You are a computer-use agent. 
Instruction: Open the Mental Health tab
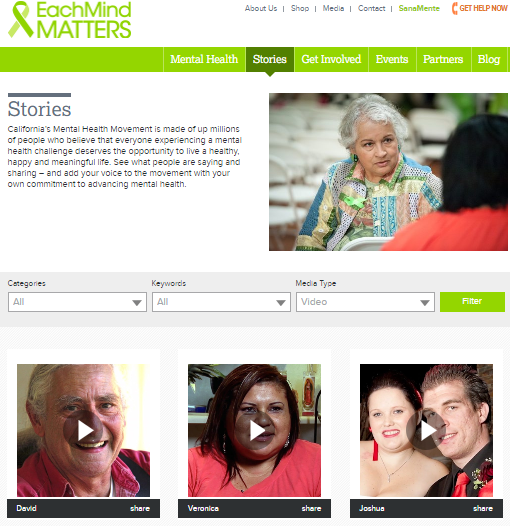tap(204, 59)
